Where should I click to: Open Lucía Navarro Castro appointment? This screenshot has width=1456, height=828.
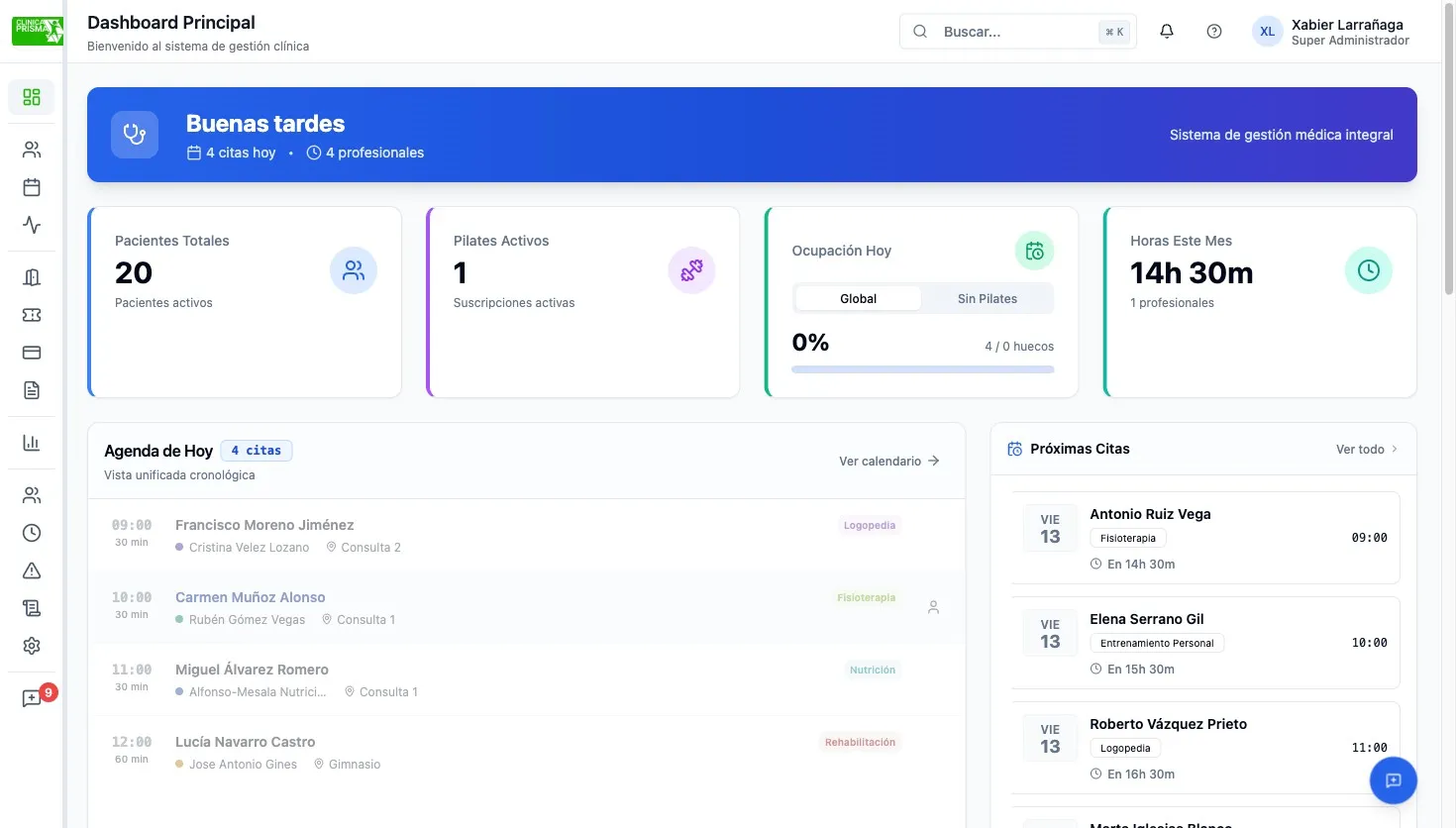pyautogui.click(x=527, y=752)
